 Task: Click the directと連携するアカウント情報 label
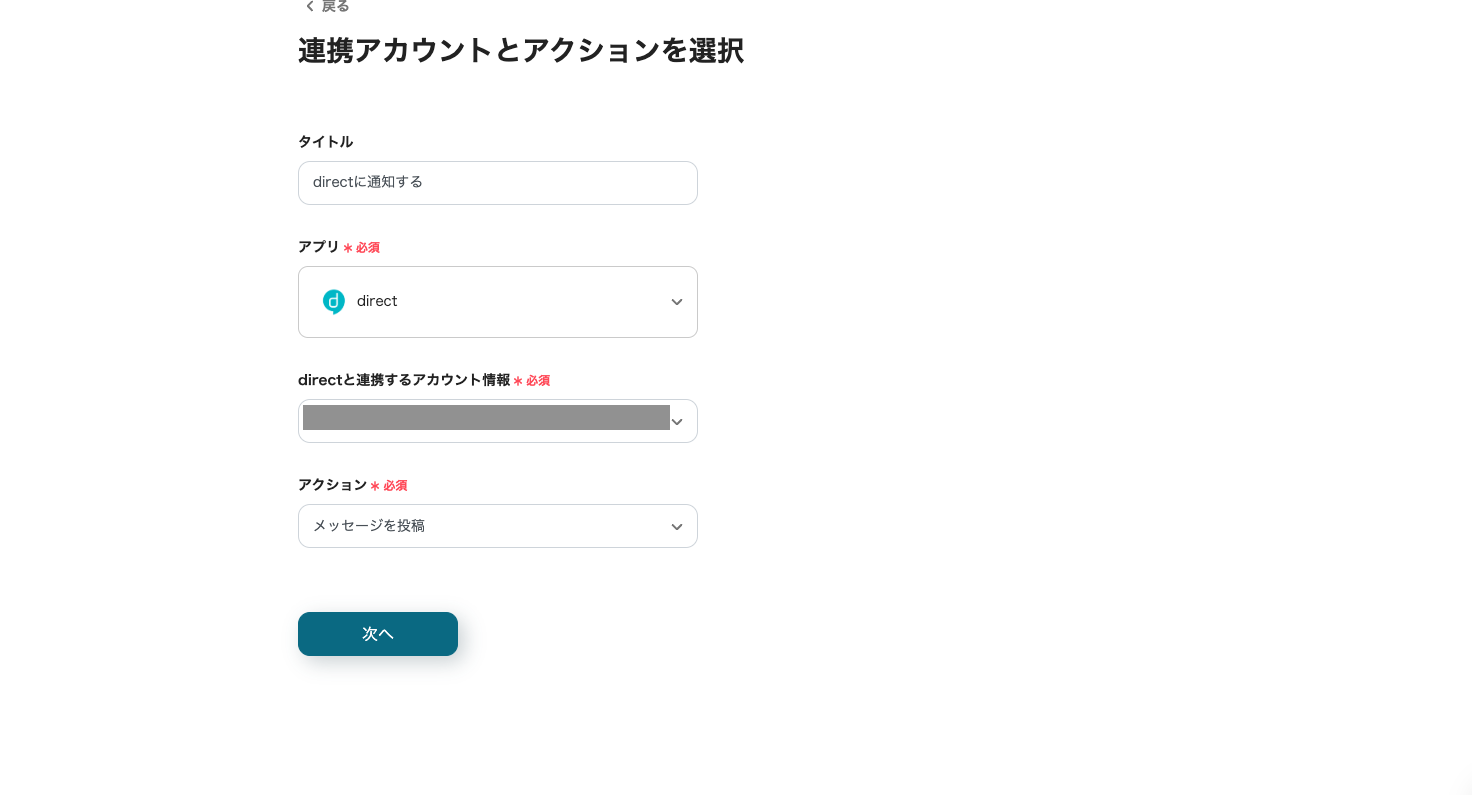tap(404, 380)
